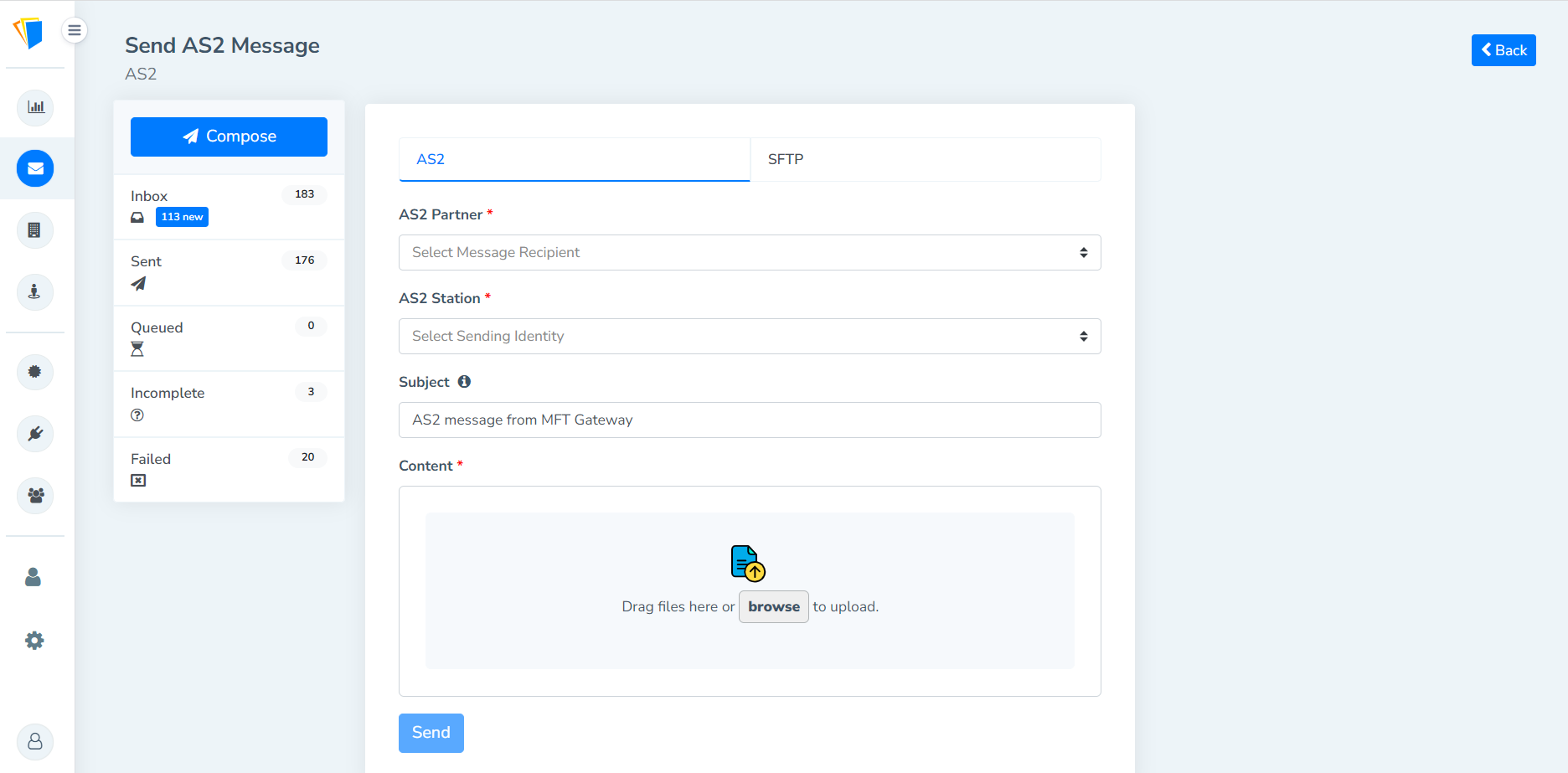Viewport: 1568px width, 773px height.
Task: Open the integrations plug icon
Action: tap(34, 433)
